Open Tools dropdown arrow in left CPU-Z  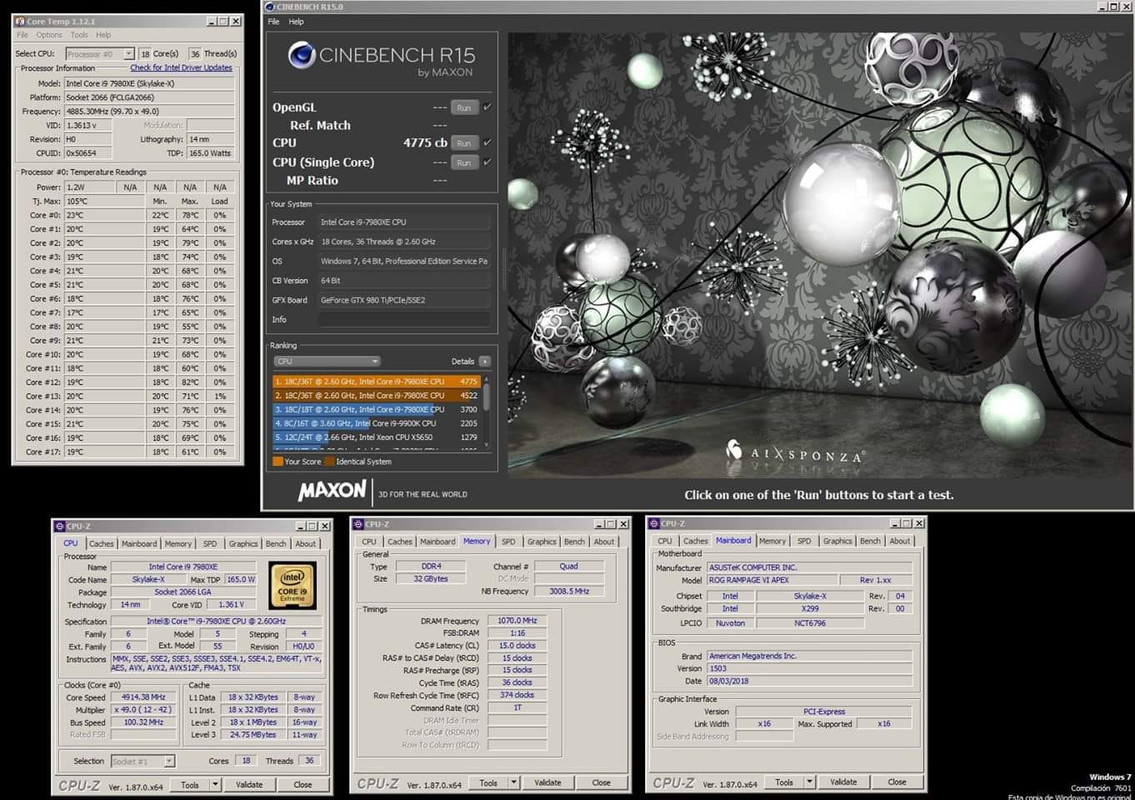click(215, 785)
